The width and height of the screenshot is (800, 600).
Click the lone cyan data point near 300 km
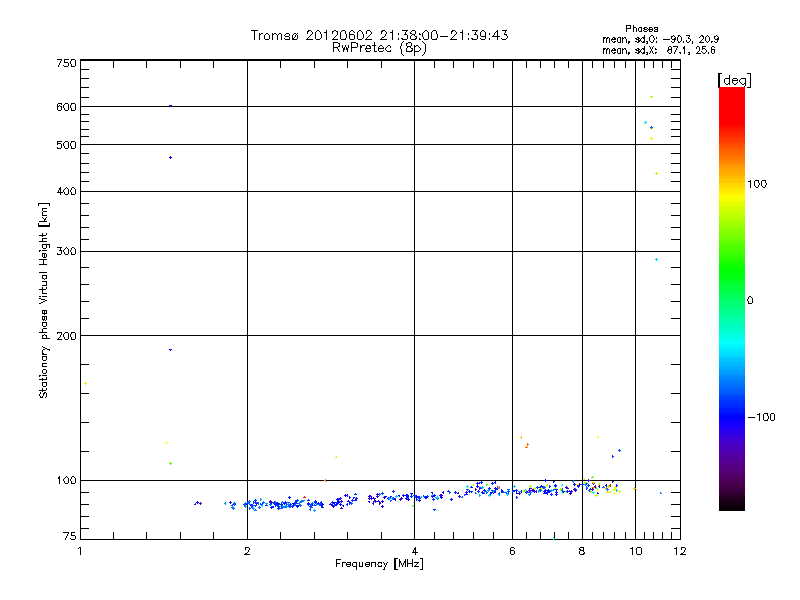(x=656, y=260)
